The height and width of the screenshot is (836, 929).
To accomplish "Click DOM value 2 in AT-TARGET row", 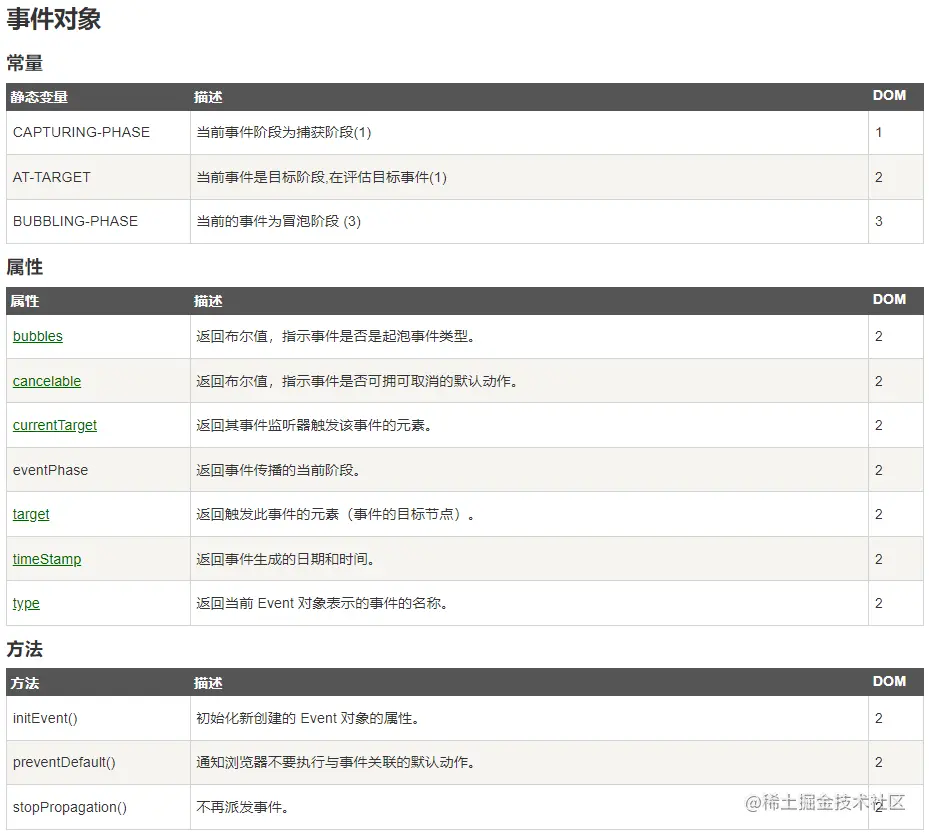I will 879,177.
